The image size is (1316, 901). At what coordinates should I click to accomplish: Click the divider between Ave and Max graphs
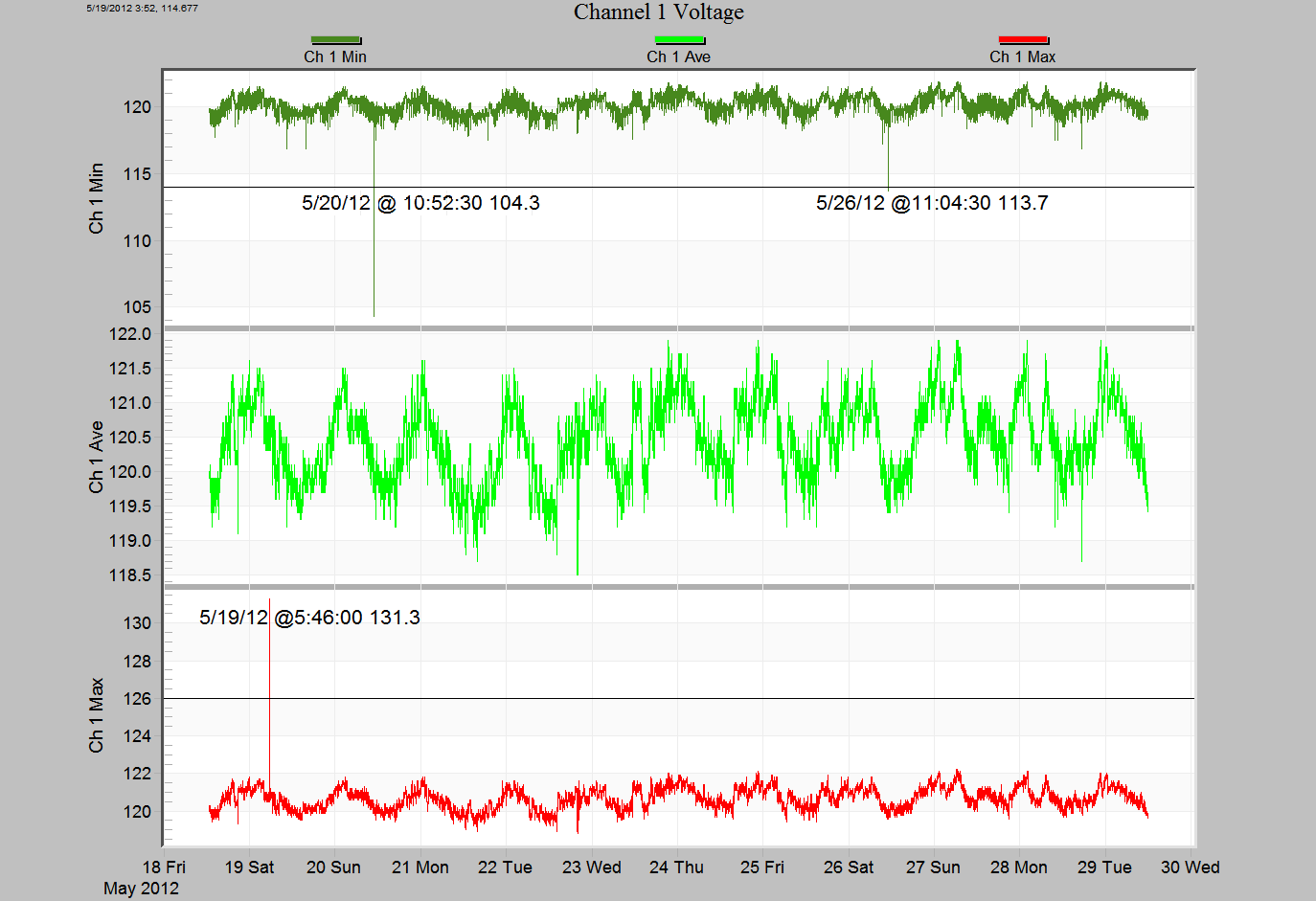pyautogui.click(x=678, y=586)
